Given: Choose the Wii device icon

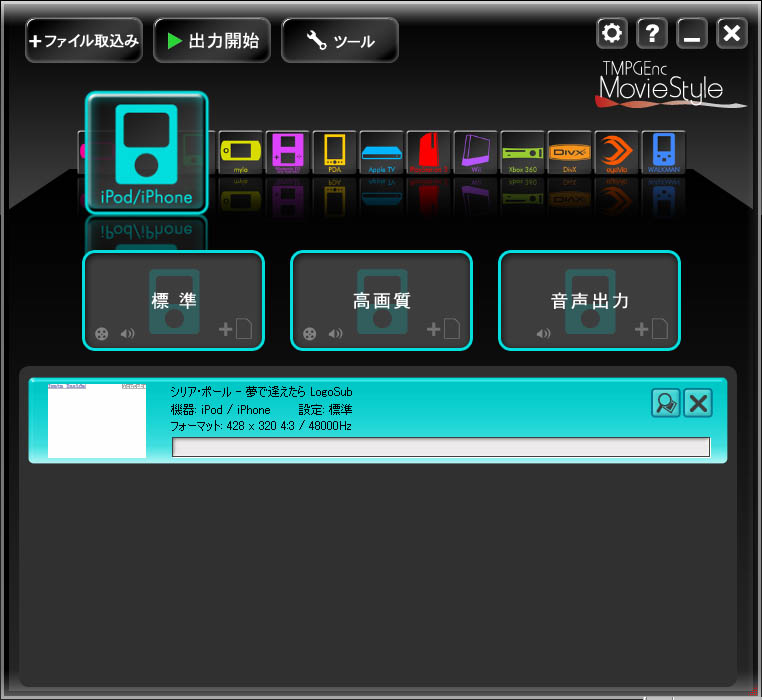Looking at the screenshot, I should [x=475, y=153].
